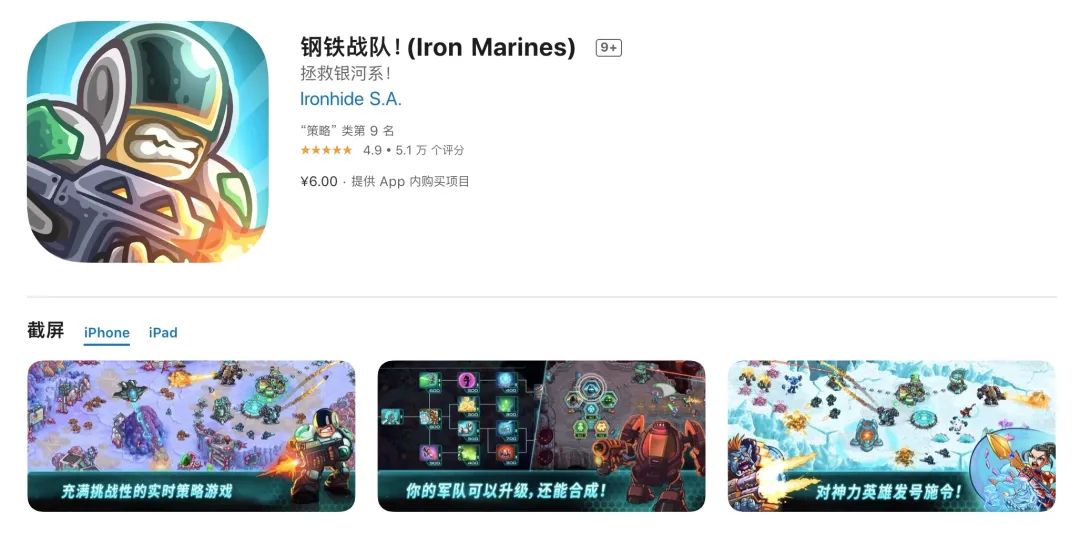1080x535 pixels.
Task: Open the first screenshot with purple terrain
Action: 191,436
